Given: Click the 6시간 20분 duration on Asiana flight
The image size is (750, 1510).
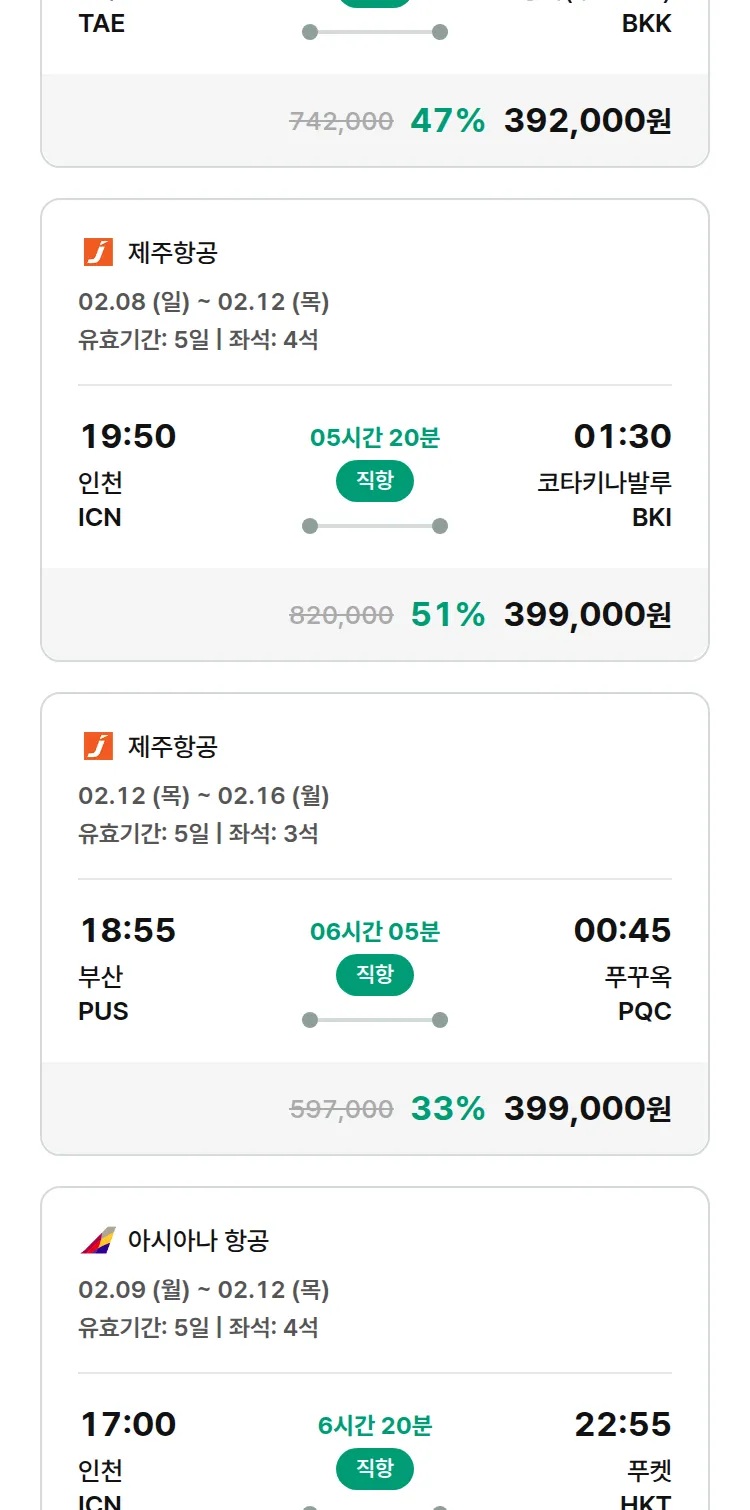Looking at the screenshot, I should click(374, 1426).
